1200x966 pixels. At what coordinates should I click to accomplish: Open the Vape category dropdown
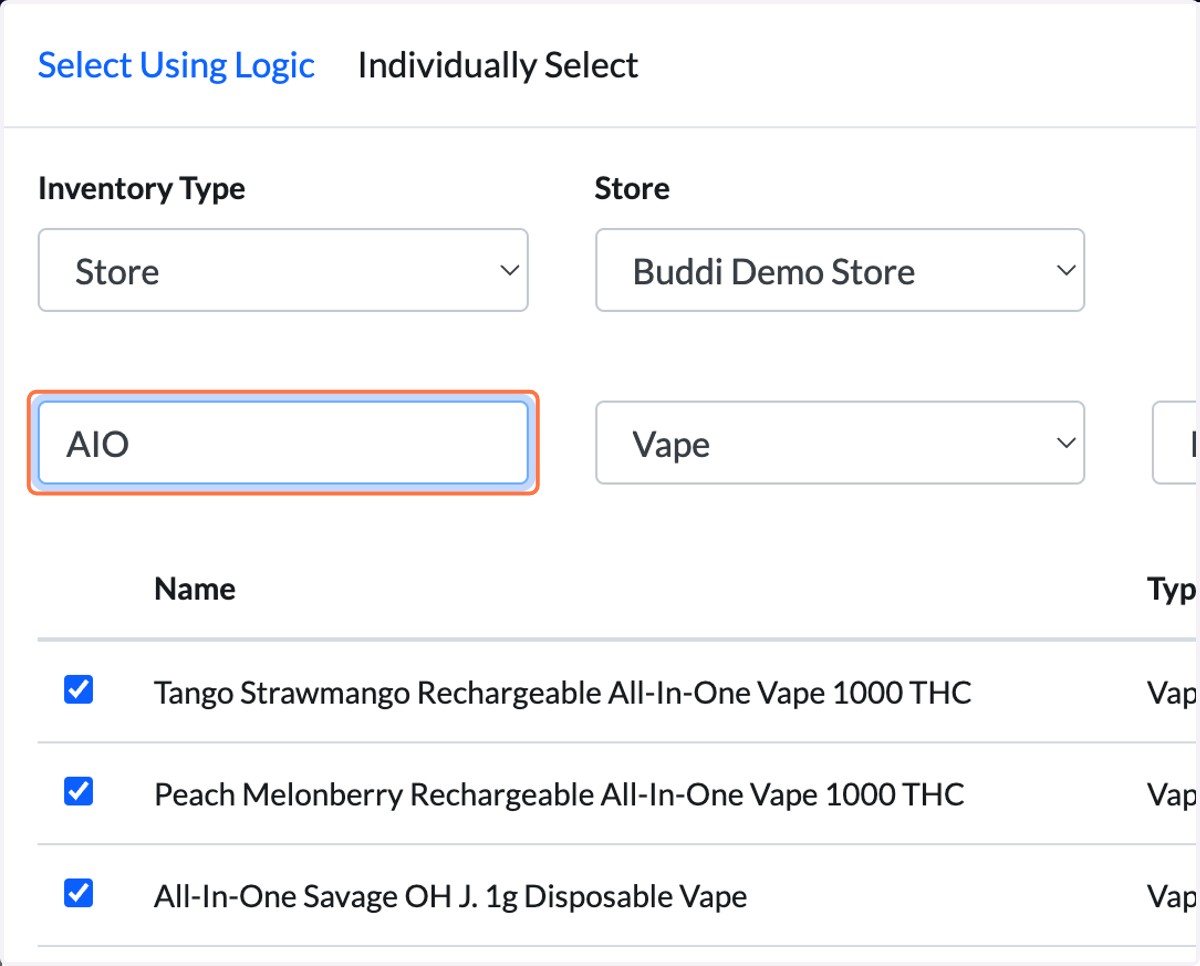pos(840,443)
